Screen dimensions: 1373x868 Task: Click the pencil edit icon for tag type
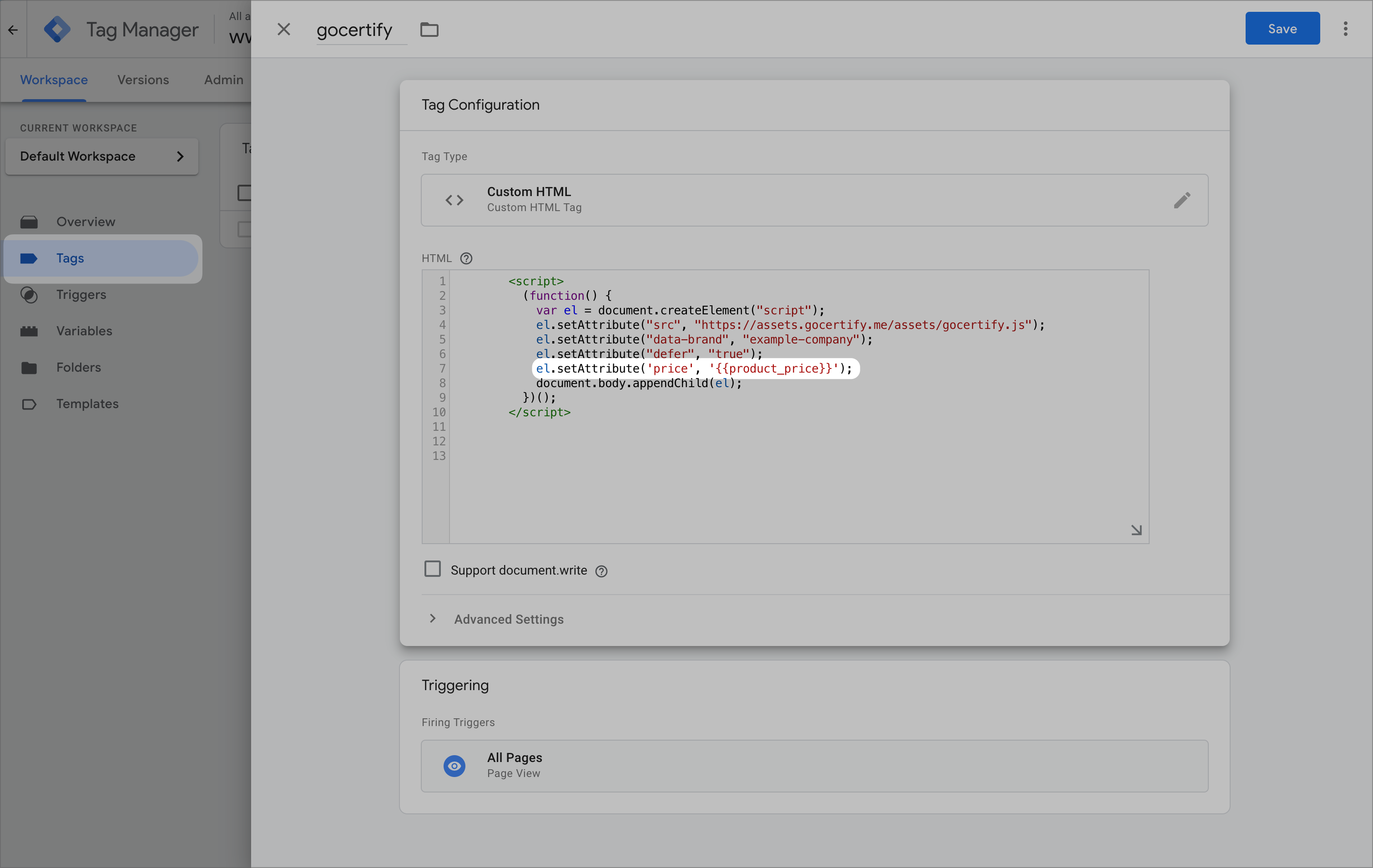click(x=1181, y=200)
